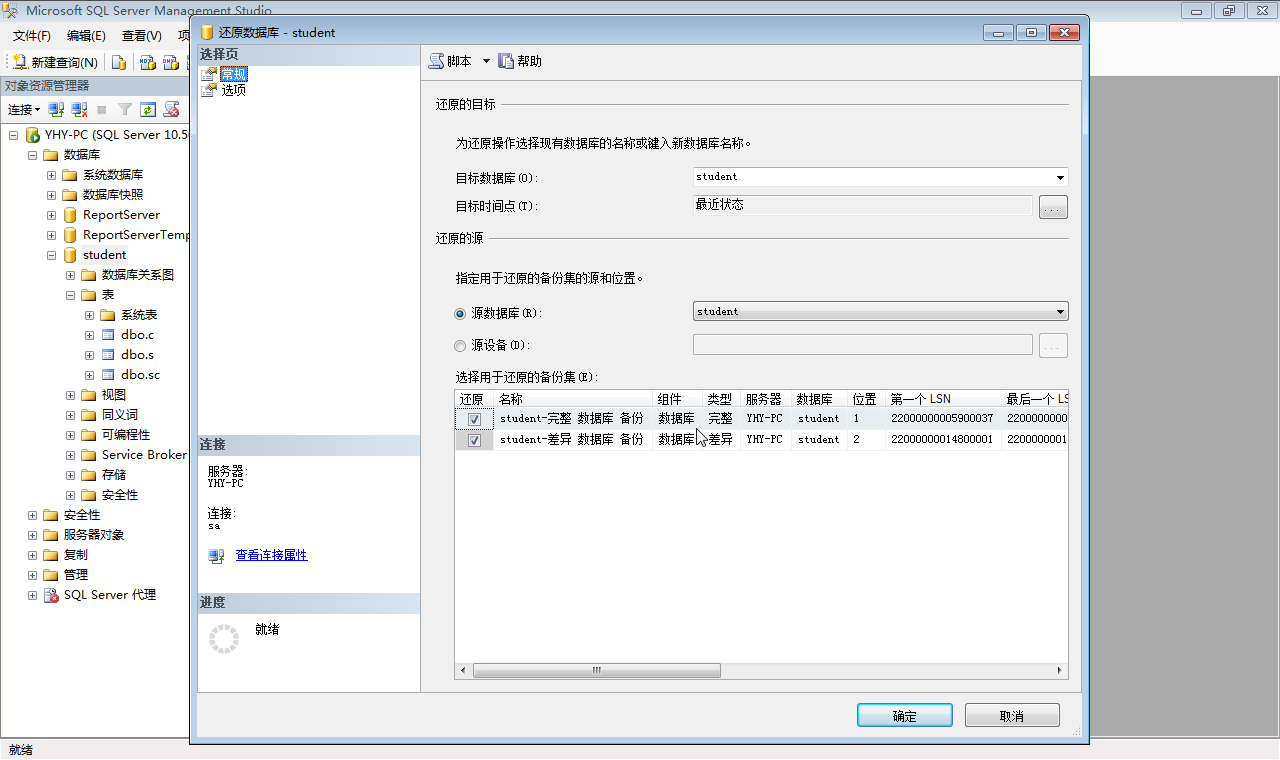Screen dimensions: 1280x760
Task: Collapse the 数据库 folder node
Action: (x=32, y=155)
